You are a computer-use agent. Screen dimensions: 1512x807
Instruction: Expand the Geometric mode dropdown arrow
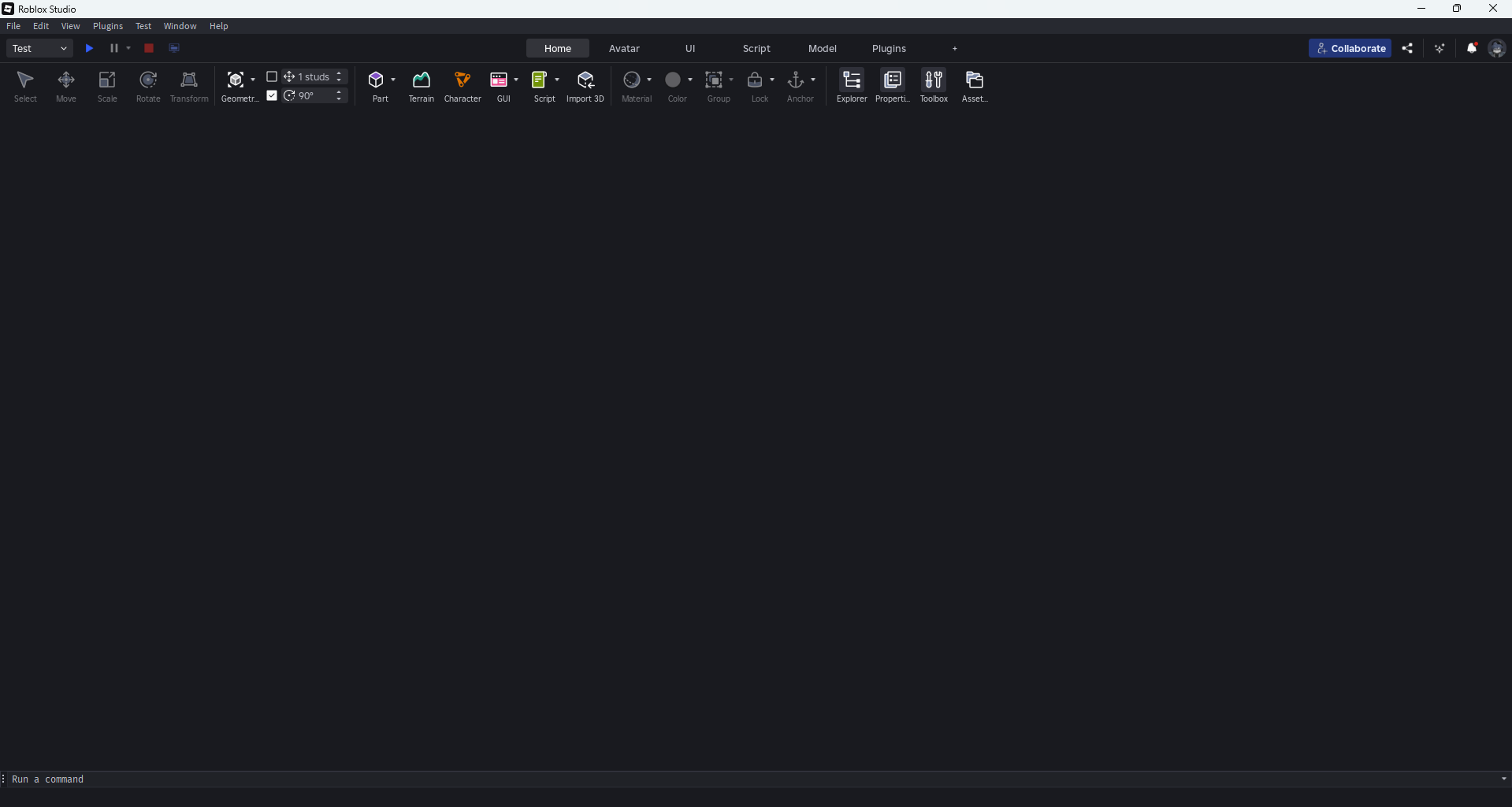coord(252,80)
